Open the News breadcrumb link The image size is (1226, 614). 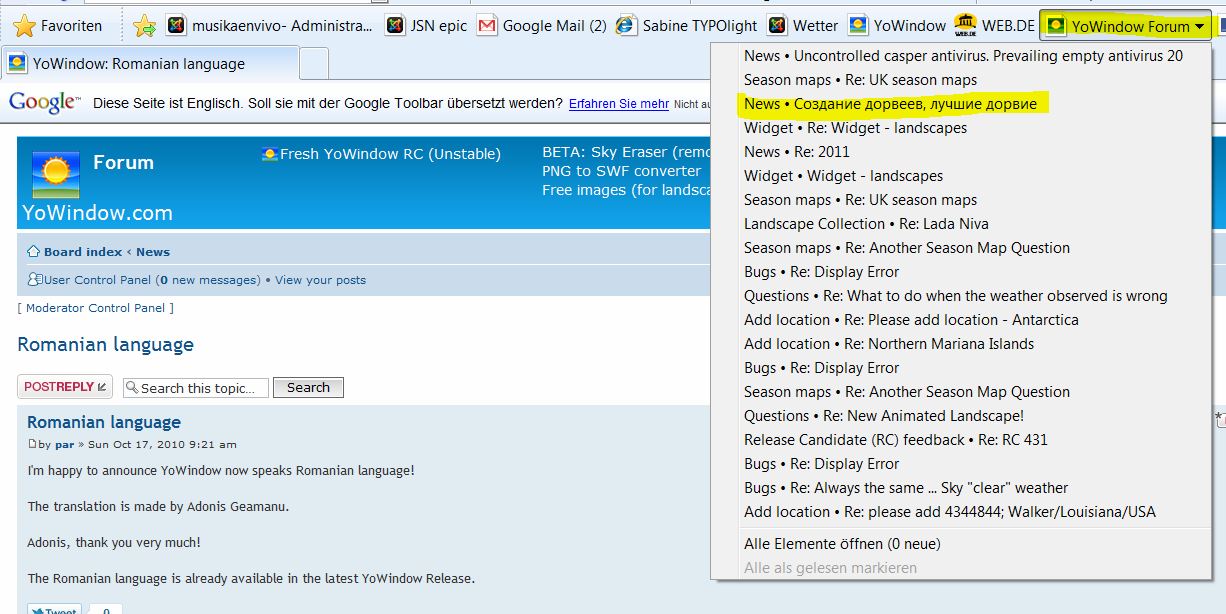153,252
